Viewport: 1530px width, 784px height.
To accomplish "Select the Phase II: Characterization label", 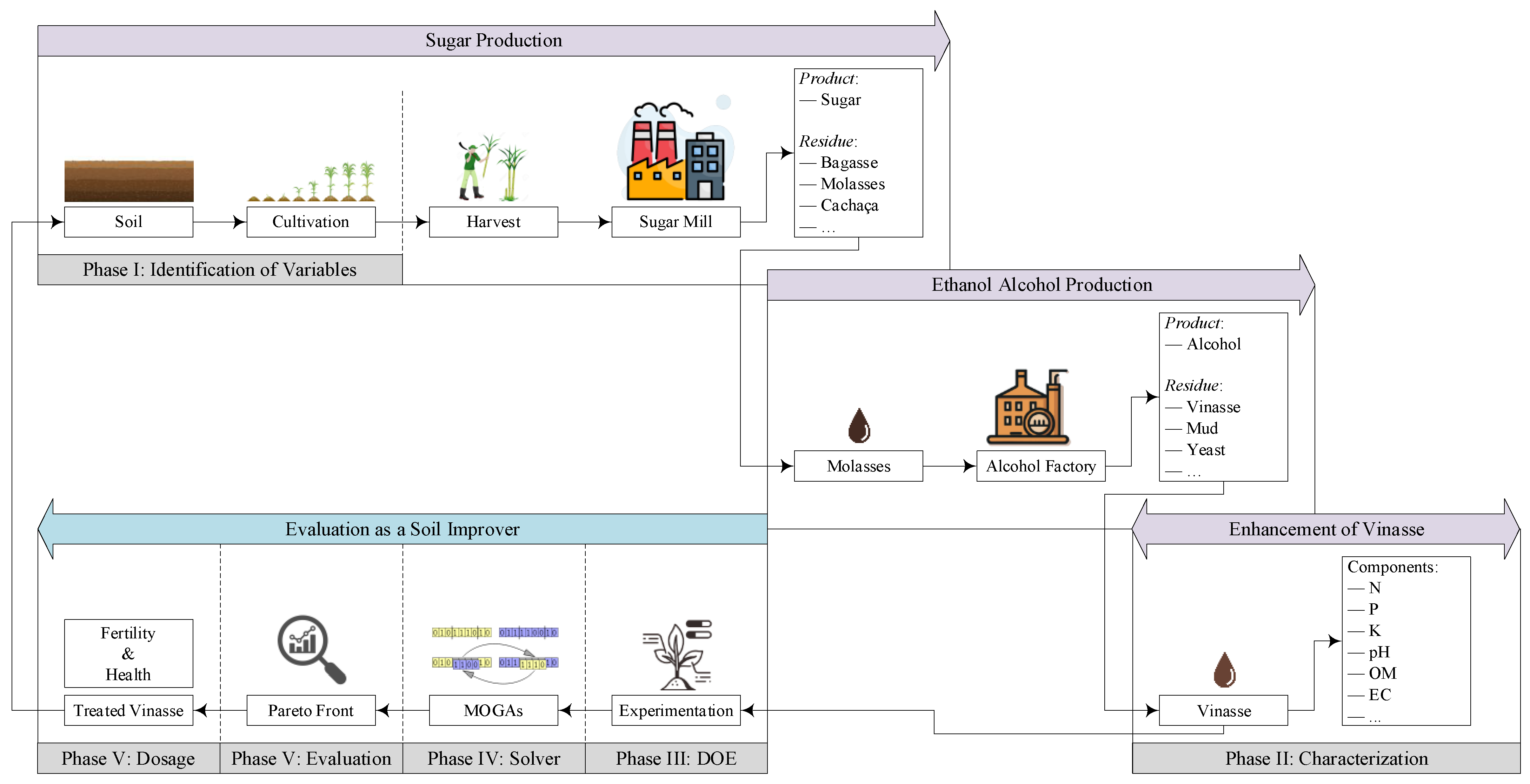I will pos(1326,758).
